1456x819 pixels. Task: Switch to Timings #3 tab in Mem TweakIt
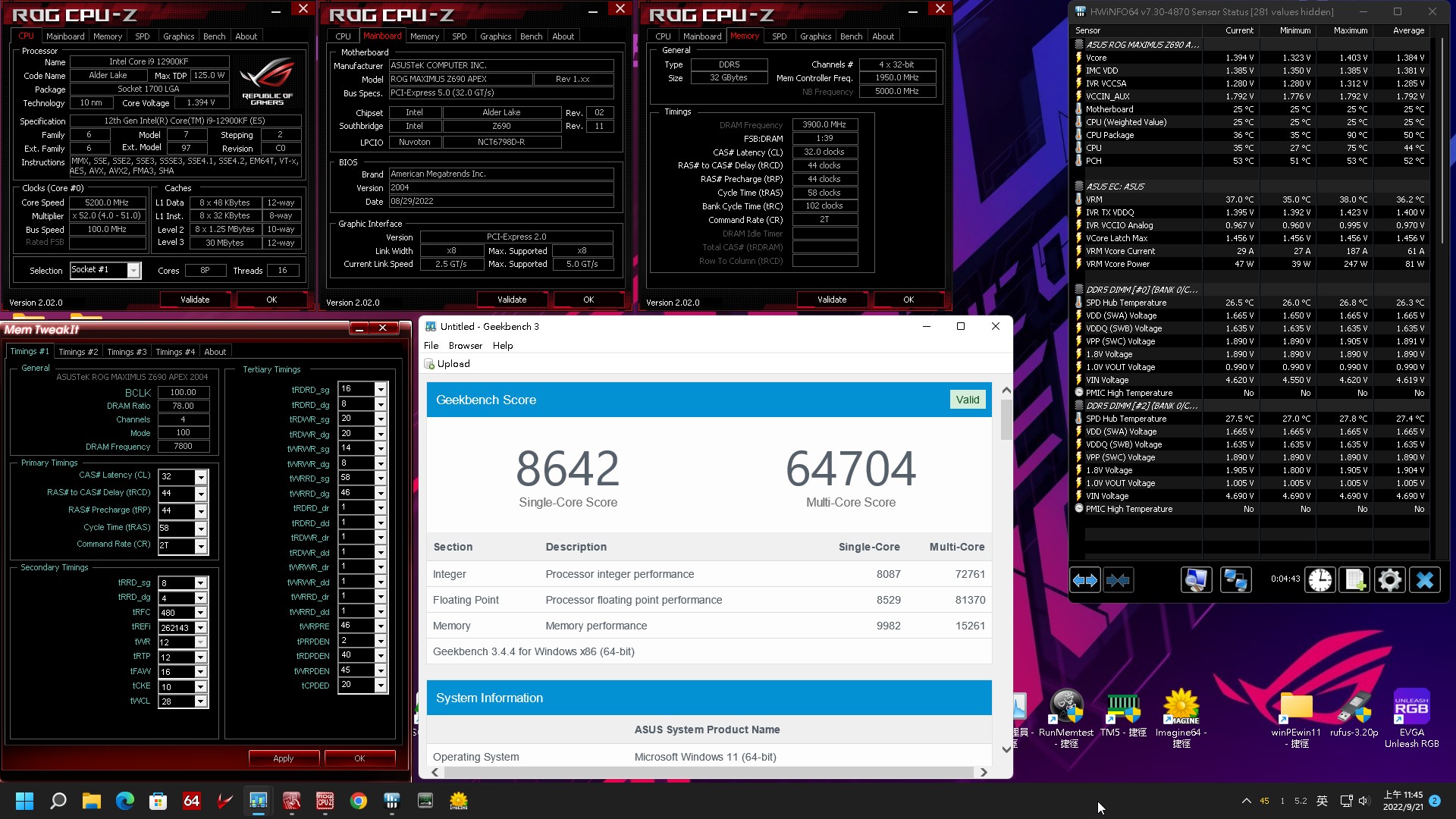127,352
